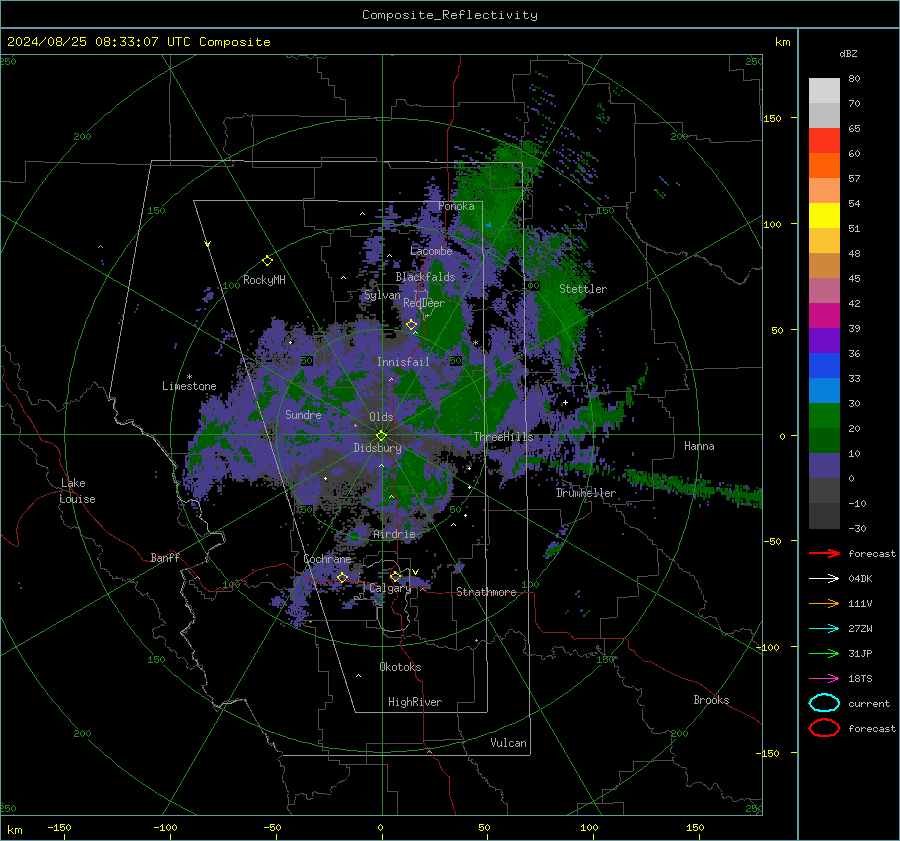Click the Blackfalds city label
This screenshot has width=900, height=841.
coord(425,277)
